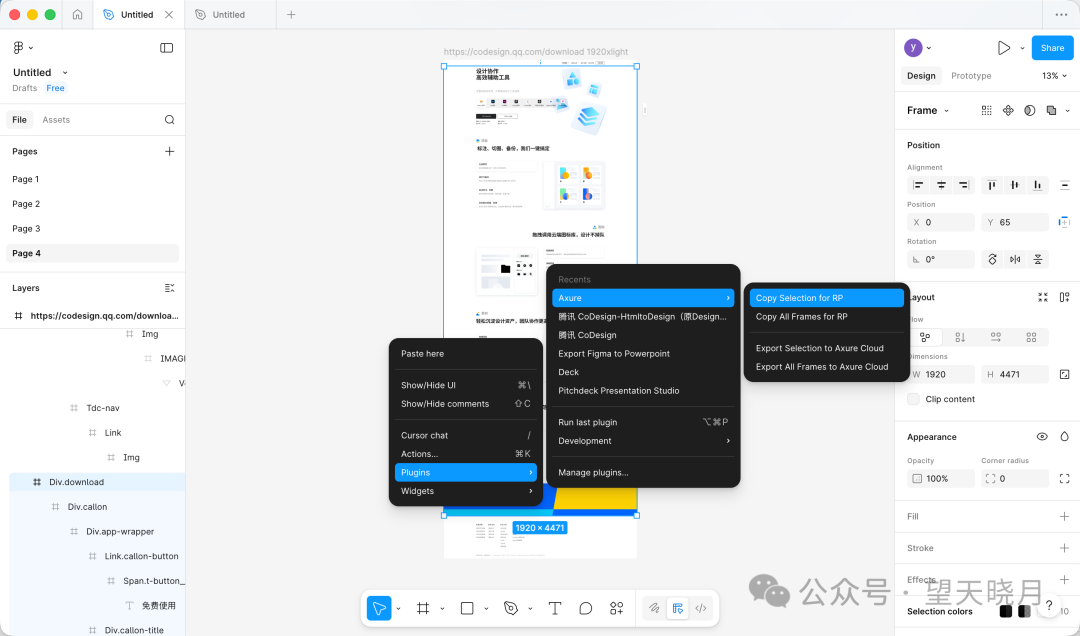Toggle constrain proportions lock icon
1080x636 pixels.
point(1064,374)
